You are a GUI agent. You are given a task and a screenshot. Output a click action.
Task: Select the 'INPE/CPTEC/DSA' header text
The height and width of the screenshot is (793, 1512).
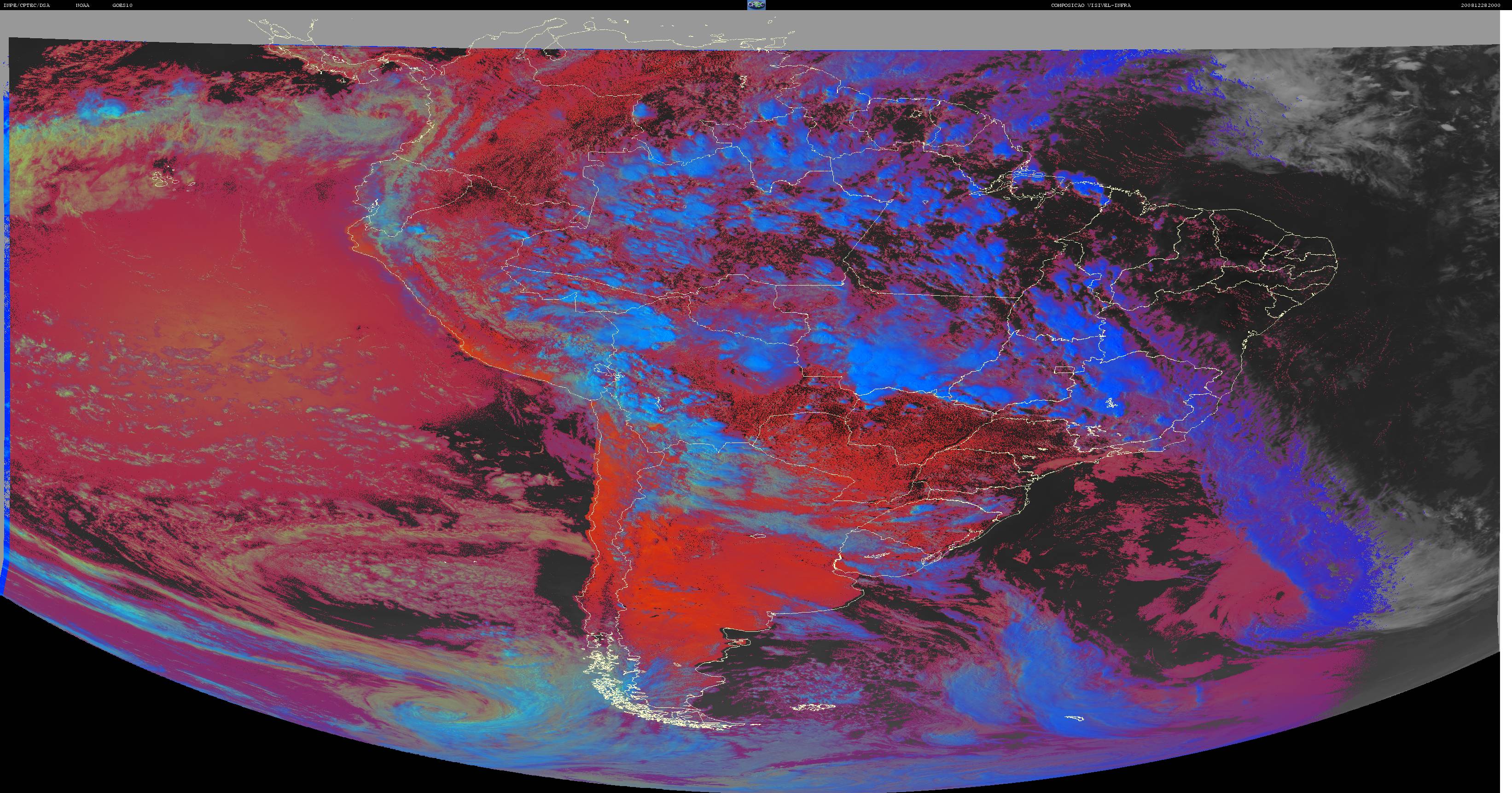pyautogui.click(x=26, y=5)
